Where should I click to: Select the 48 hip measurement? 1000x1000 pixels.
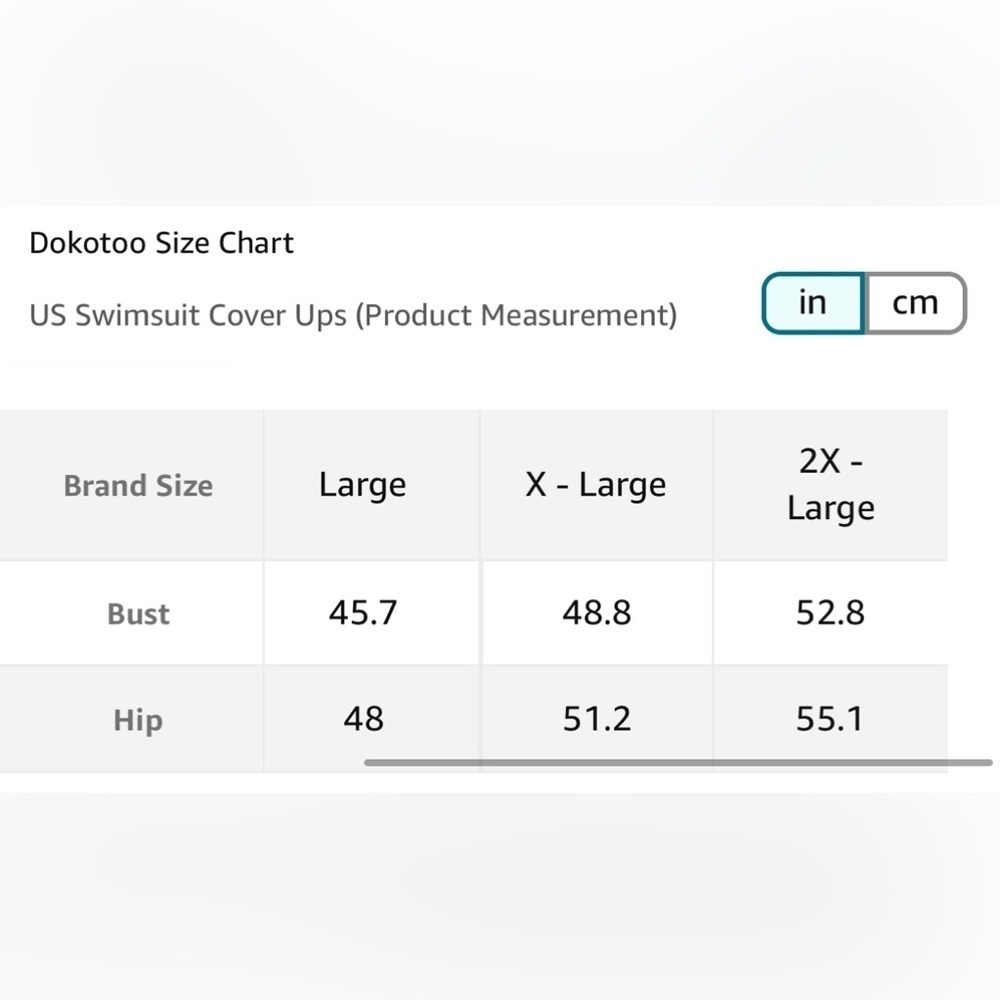362,719
